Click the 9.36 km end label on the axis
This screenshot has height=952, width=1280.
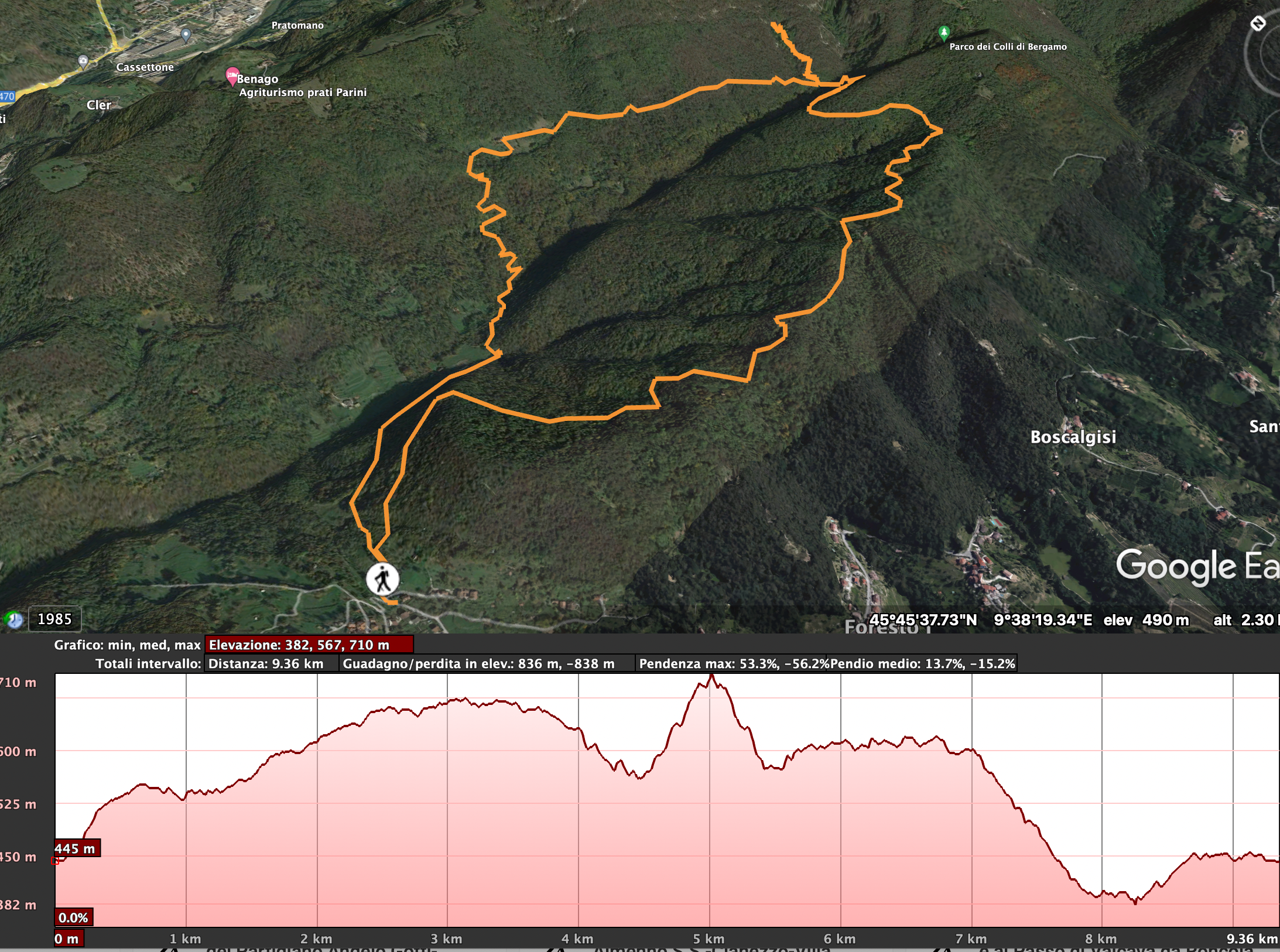pyautogui.click(x=1252, y=939)
